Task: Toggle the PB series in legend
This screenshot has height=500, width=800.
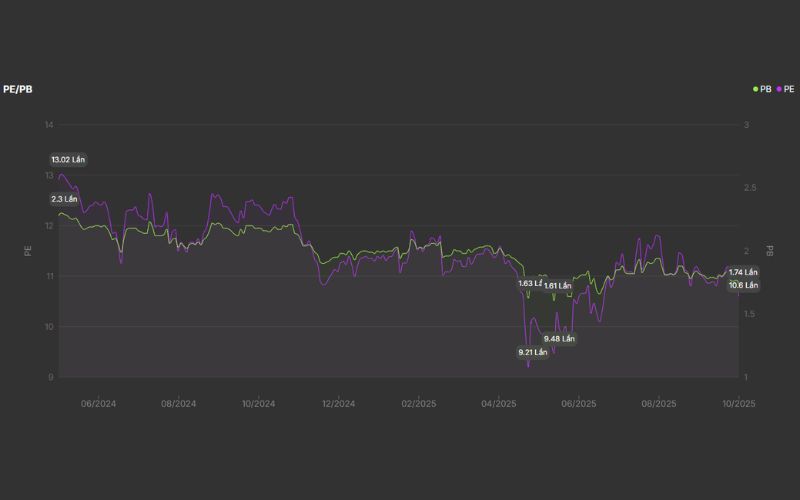Action: [765, 89]
